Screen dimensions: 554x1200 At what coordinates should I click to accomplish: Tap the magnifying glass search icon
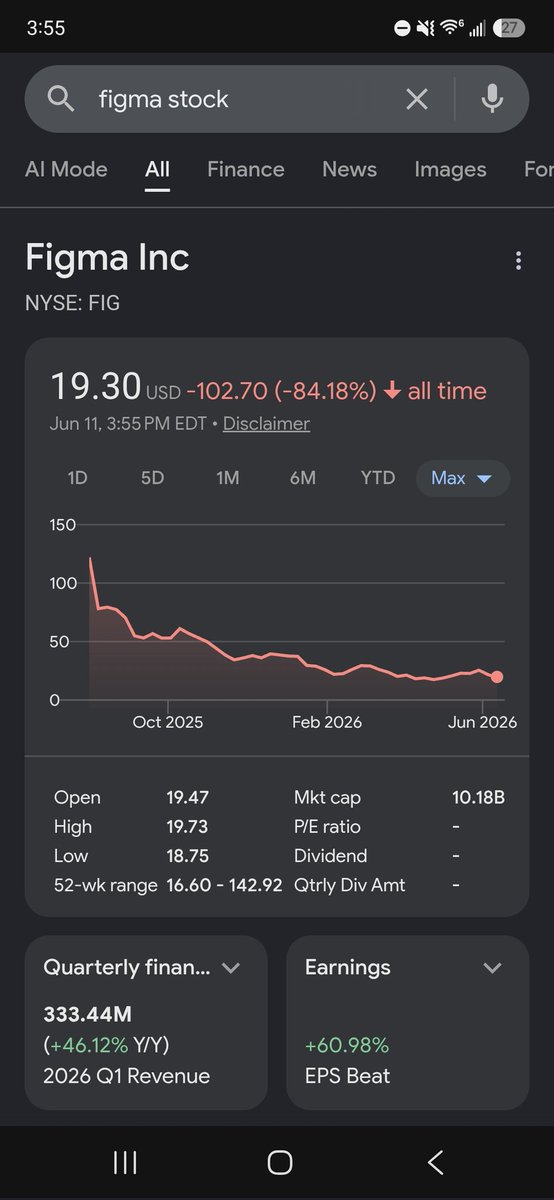click(61, 99)
